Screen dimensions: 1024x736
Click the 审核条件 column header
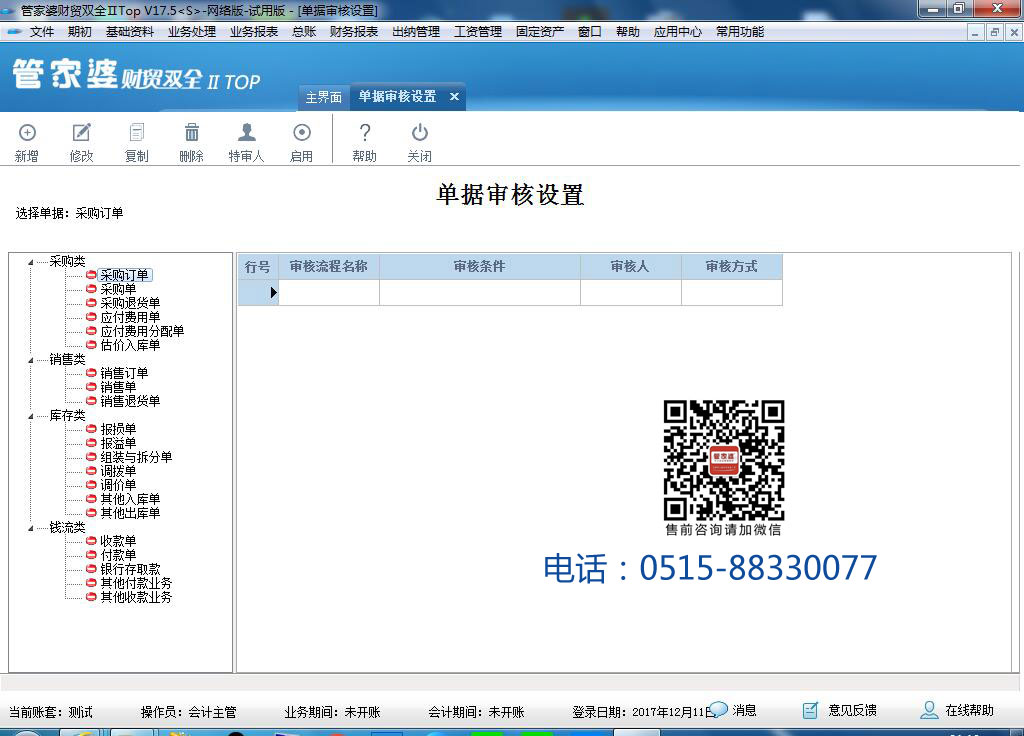(x=480, y=266)
